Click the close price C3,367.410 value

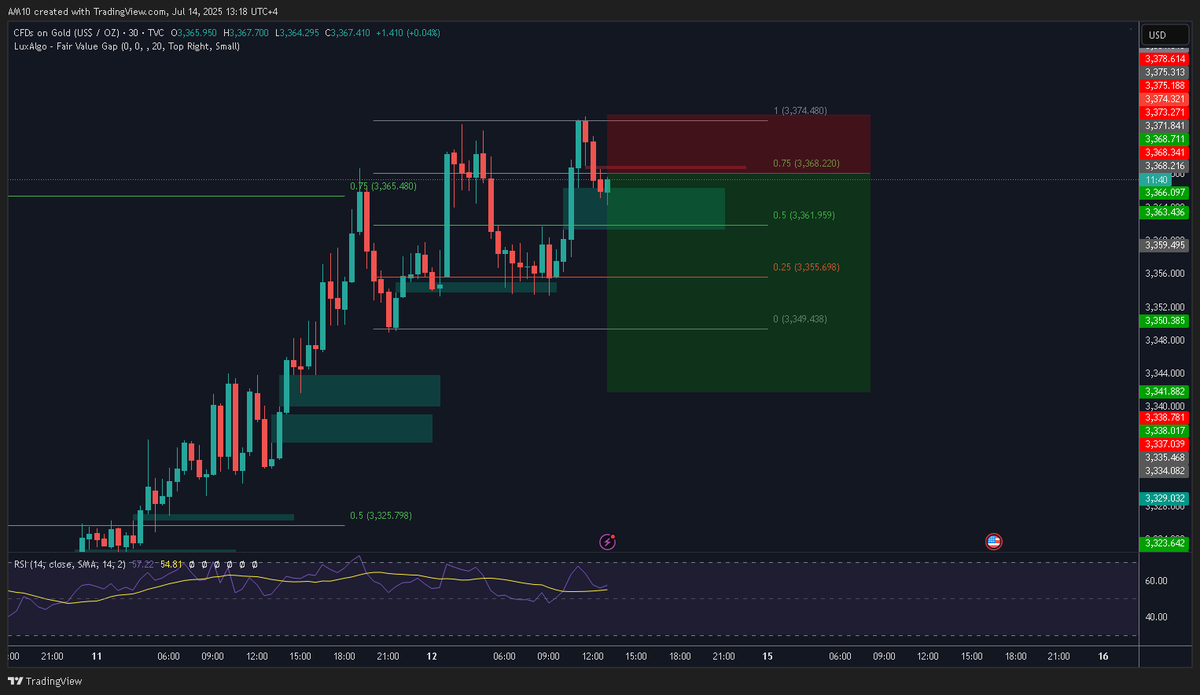347,33
